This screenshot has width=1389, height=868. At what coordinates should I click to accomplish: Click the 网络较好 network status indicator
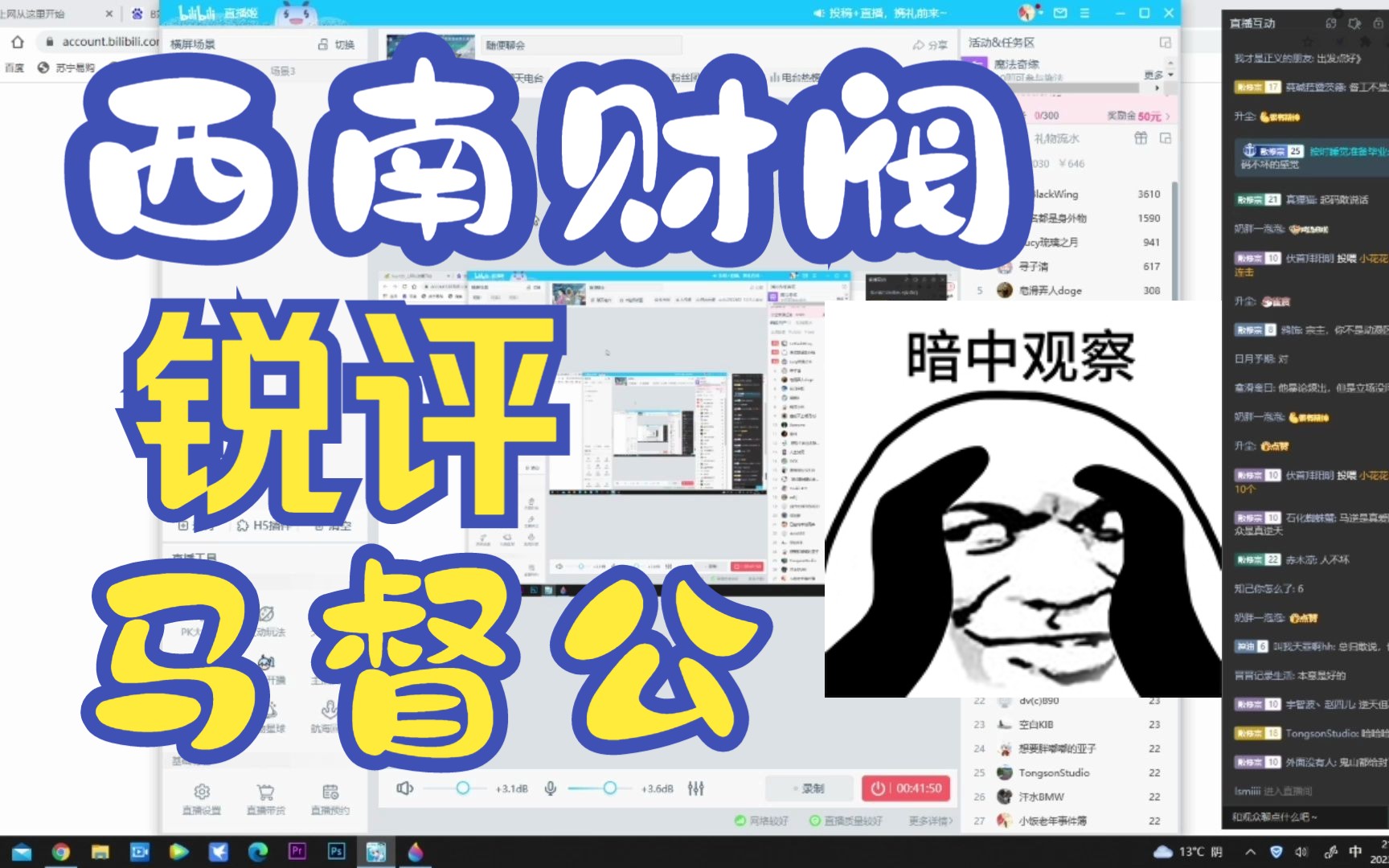[761, 821]
